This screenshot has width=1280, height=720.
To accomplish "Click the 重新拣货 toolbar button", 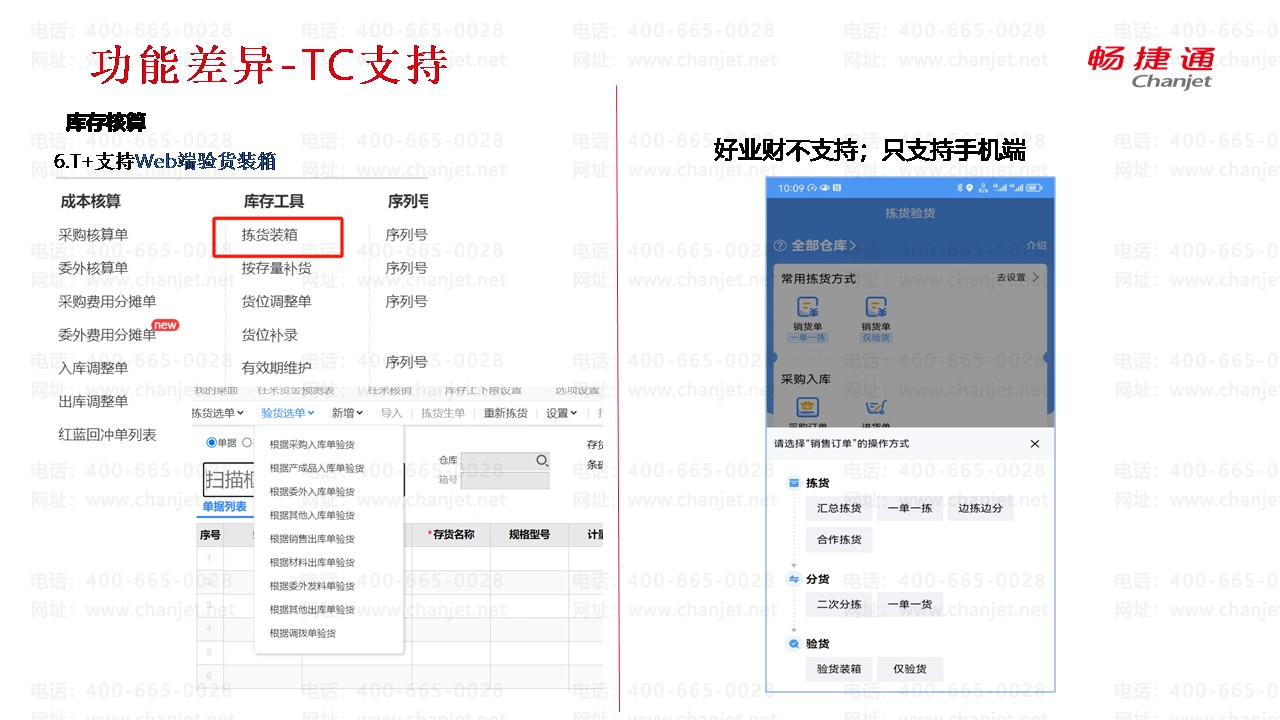I will (506, 413).
